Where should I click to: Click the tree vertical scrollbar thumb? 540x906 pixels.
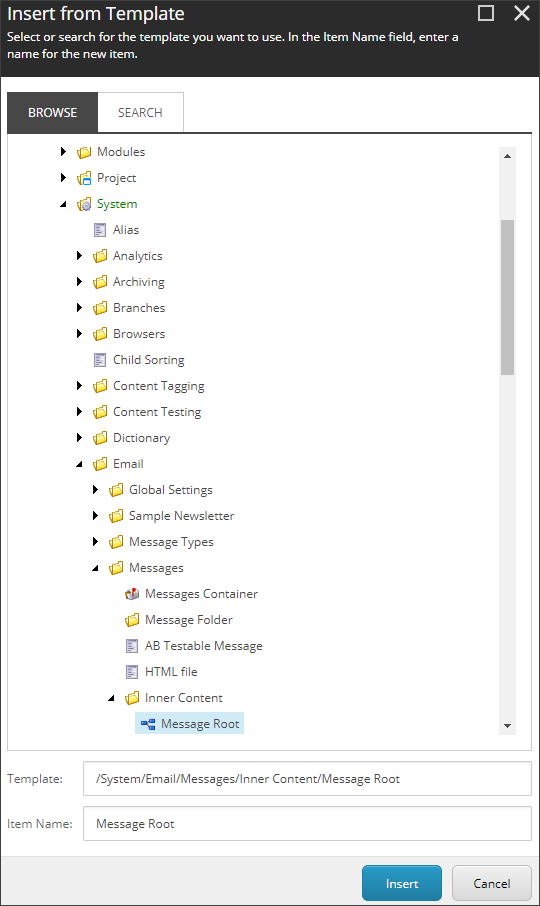click(x=508, y=298)
